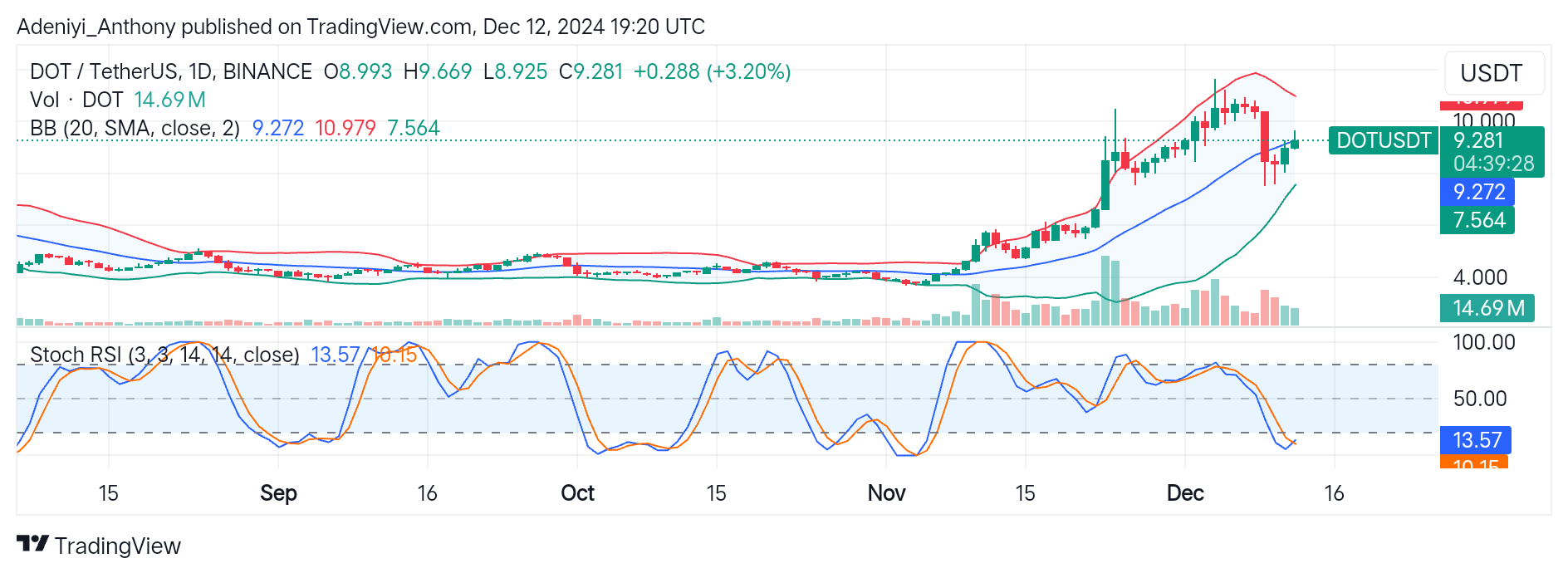Click the volume value 14.69 M in legend

tap(169, 100)
